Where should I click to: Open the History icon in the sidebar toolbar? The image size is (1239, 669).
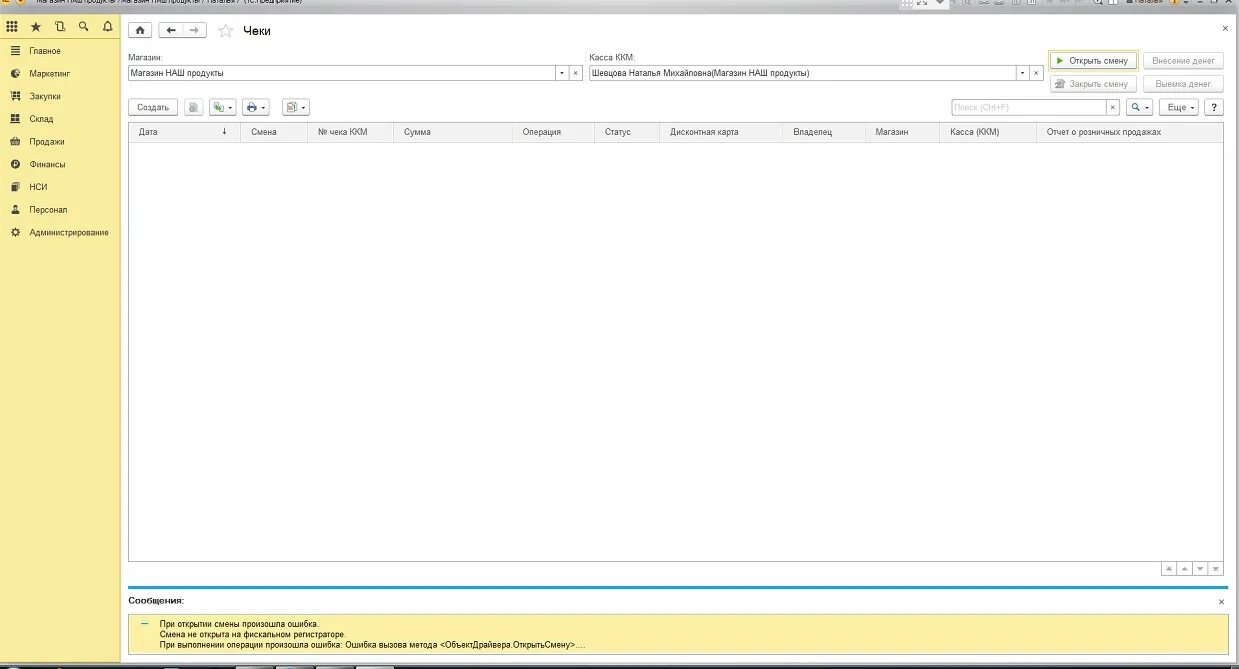click(60, 27)
